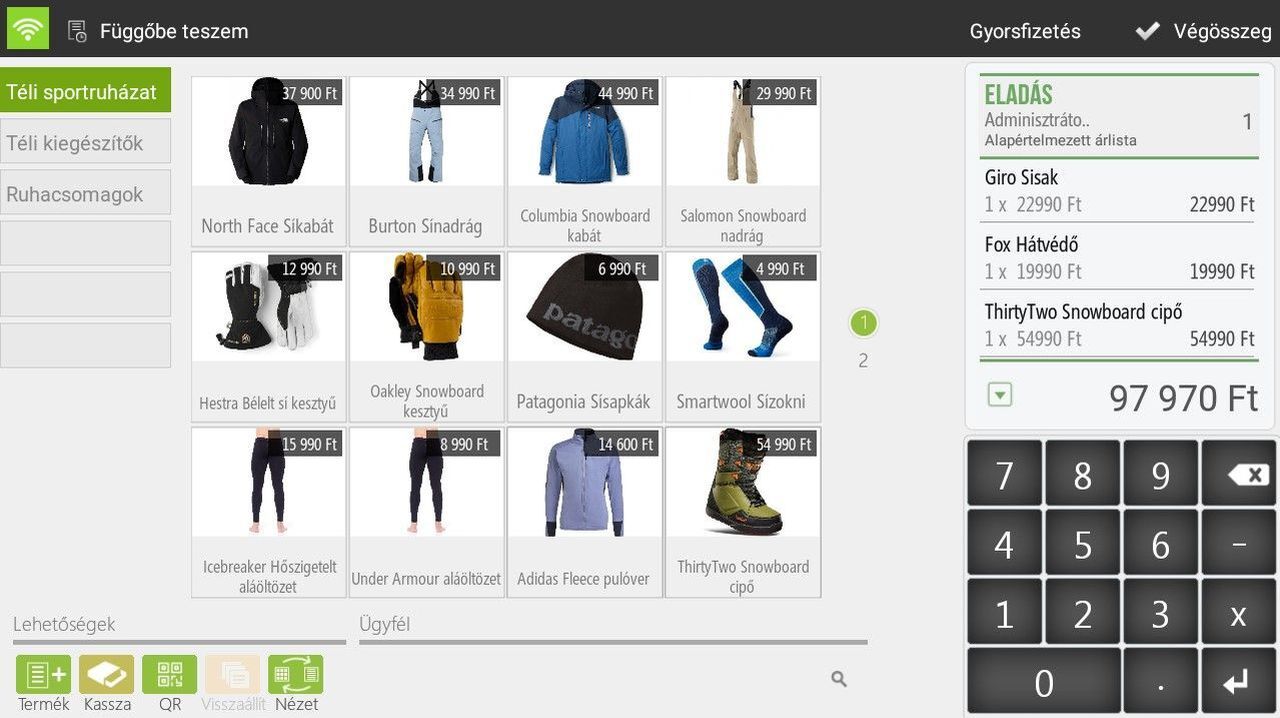
Task: Click the Gyorsfizetés quick payment button
Action: (1025, 31)
